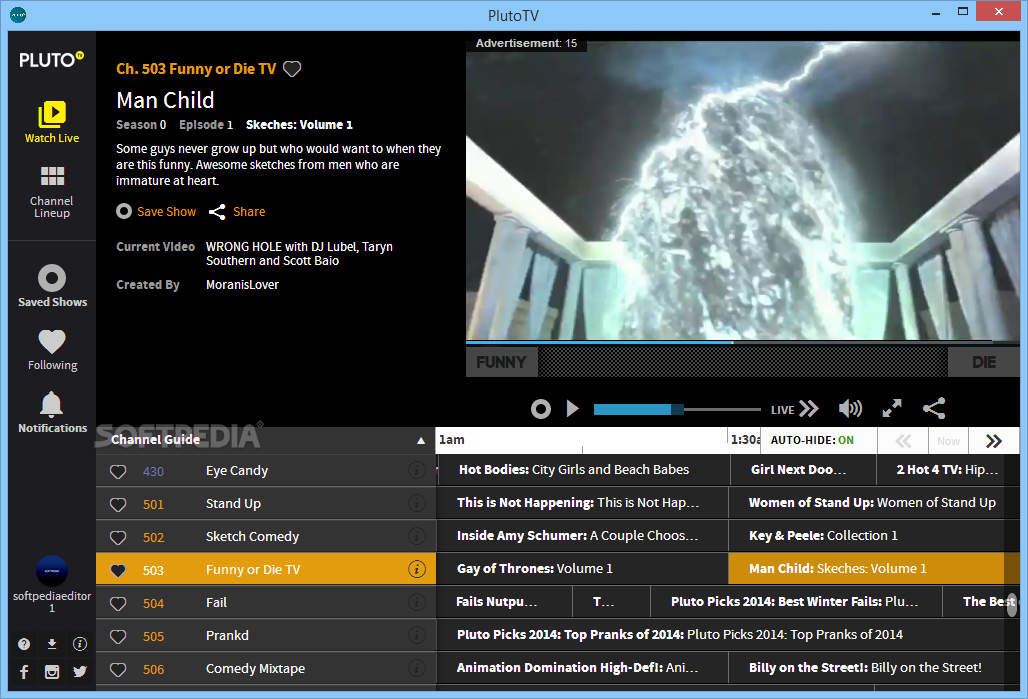
Task: Open the Watch Live section
Action: coord(52,122)
